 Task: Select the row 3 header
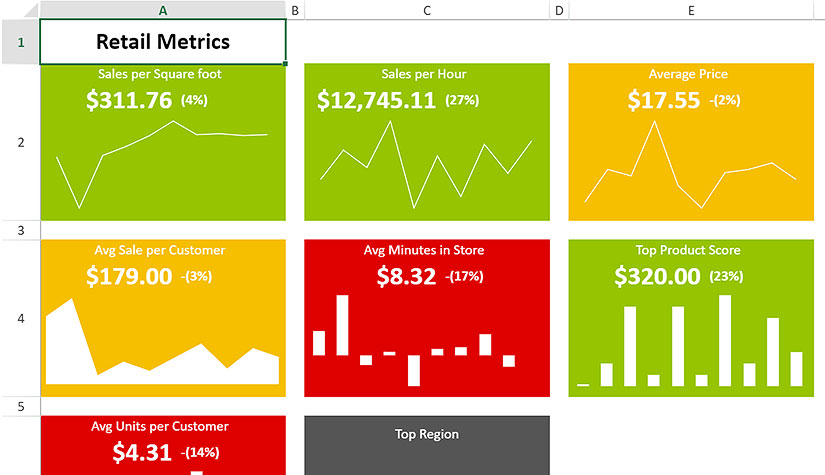click(x=20, y=231)
